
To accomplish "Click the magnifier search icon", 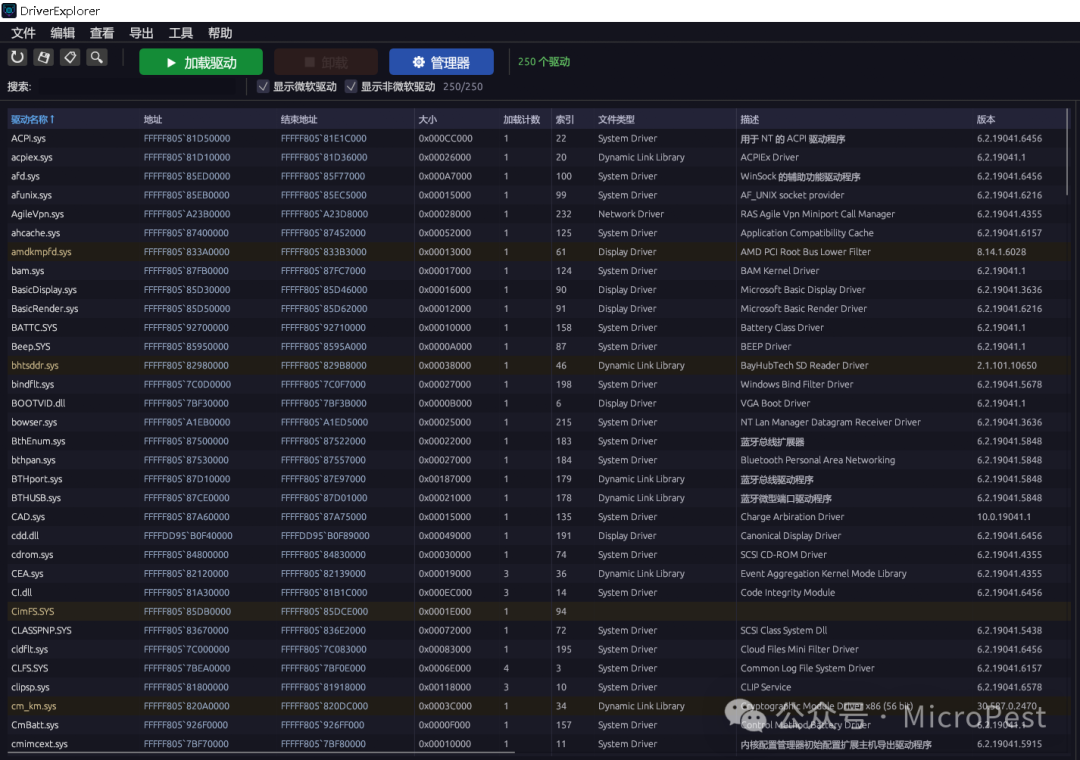I will click(x=96, y=58).
